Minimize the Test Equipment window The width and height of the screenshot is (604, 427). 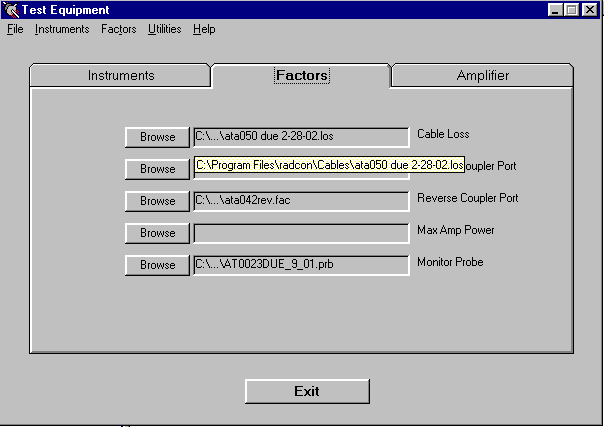coord(556,9)
